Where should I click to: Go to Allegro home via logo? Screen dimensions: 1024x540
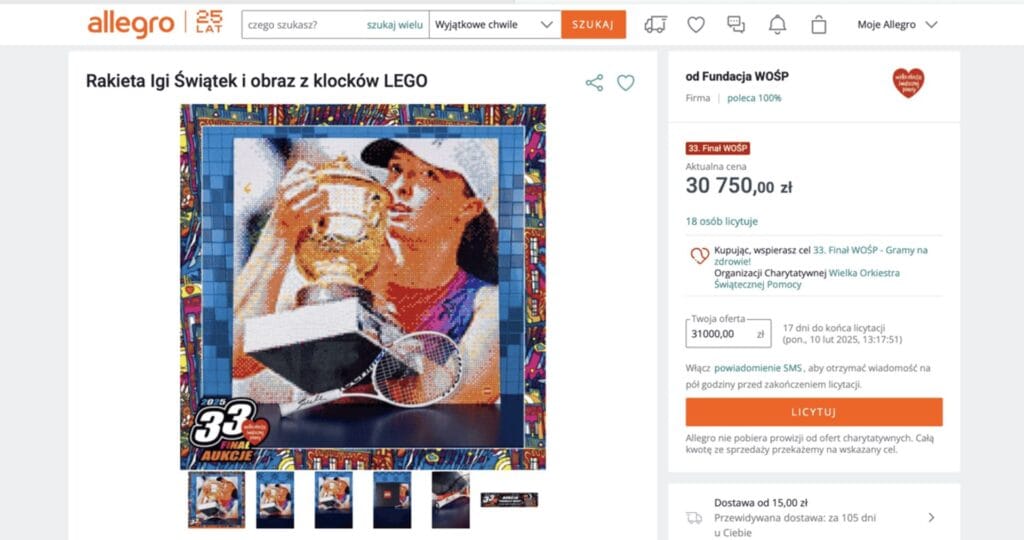(131, 24)
